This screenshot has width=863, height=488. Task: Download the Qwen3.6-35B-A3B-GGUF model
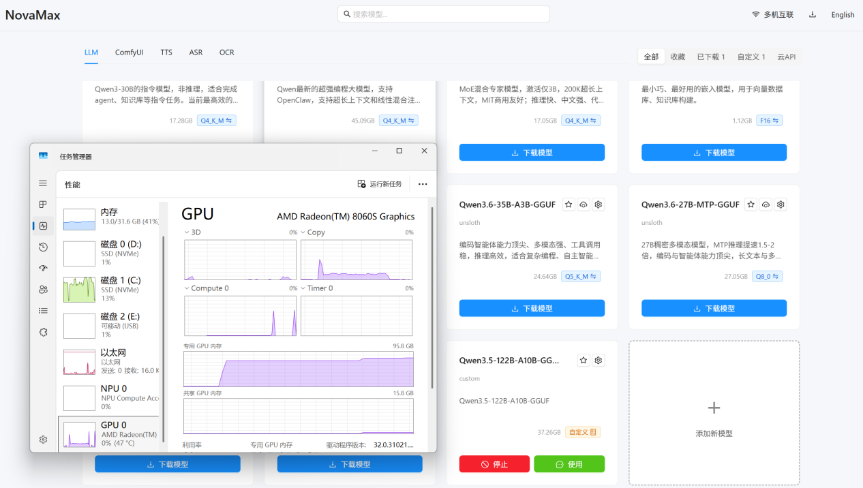532,308
